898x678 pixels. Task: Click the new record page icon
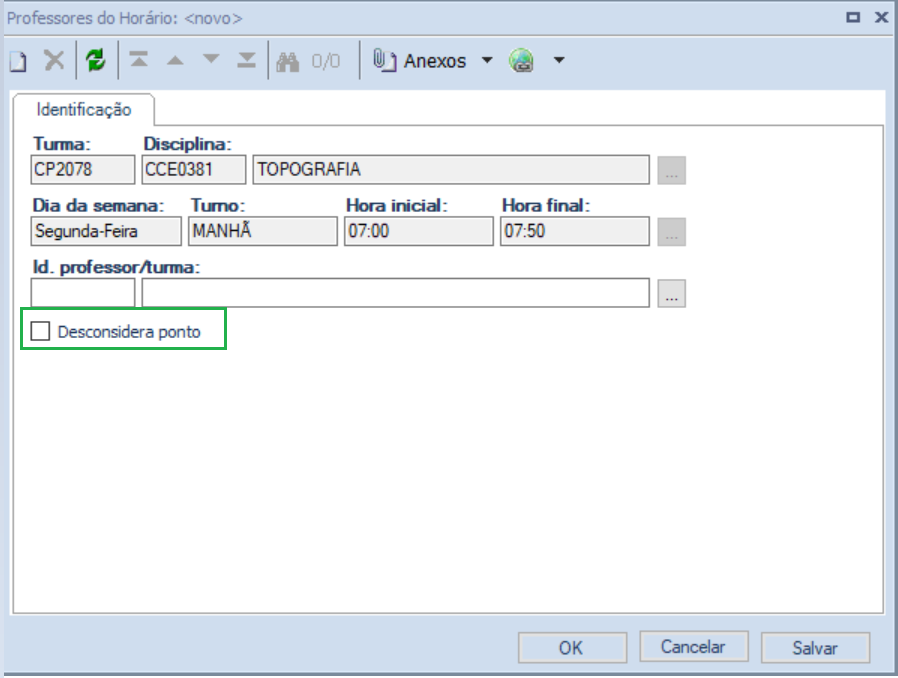[18, 61]
